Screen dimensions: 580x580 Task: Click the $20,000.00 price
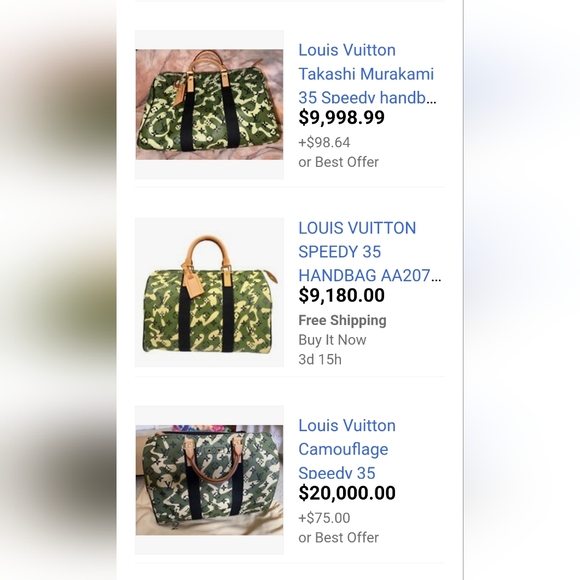click(x=347, y=493)
